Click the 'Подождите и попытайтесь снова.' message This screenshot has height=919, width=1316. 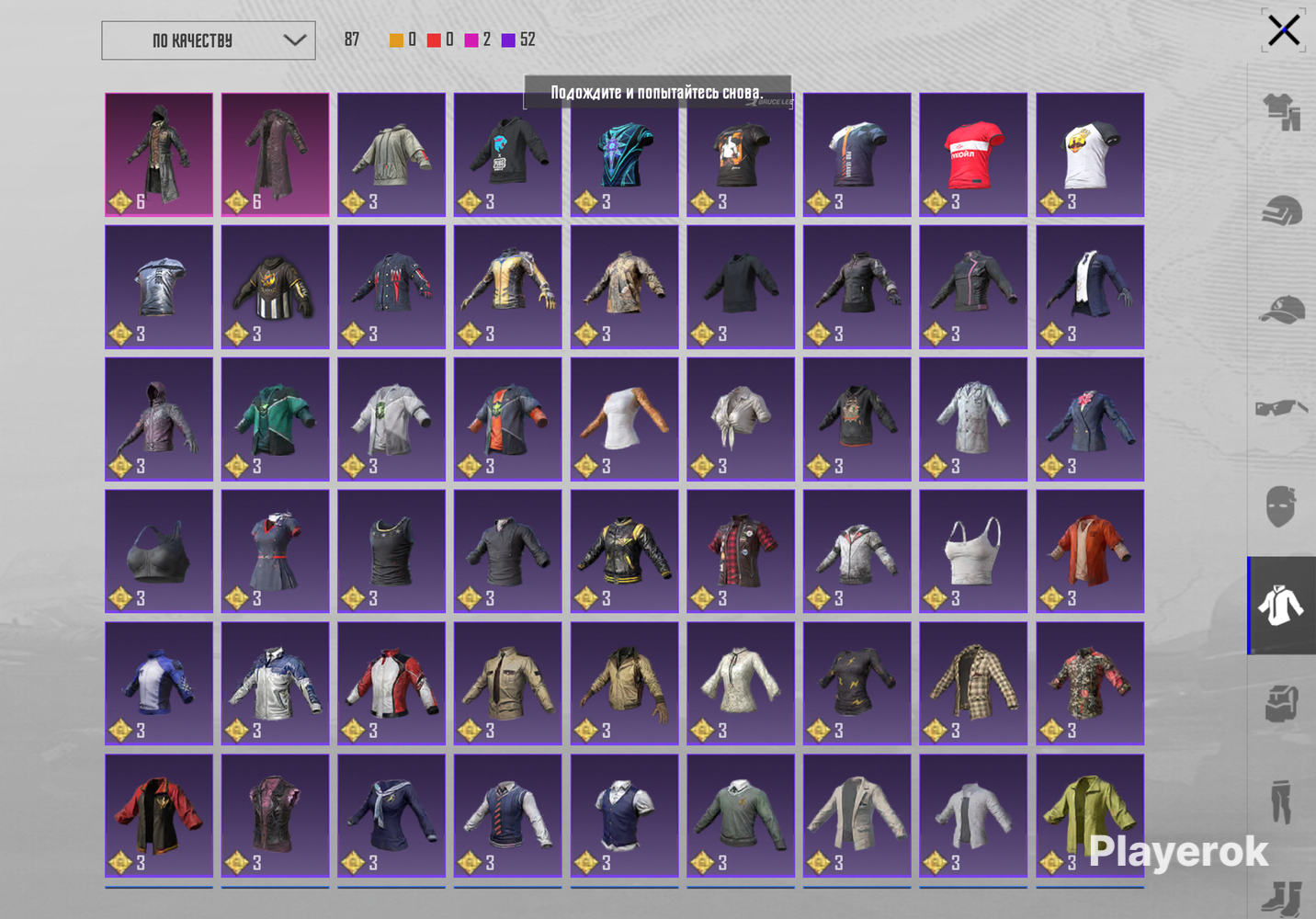point(657,92)
